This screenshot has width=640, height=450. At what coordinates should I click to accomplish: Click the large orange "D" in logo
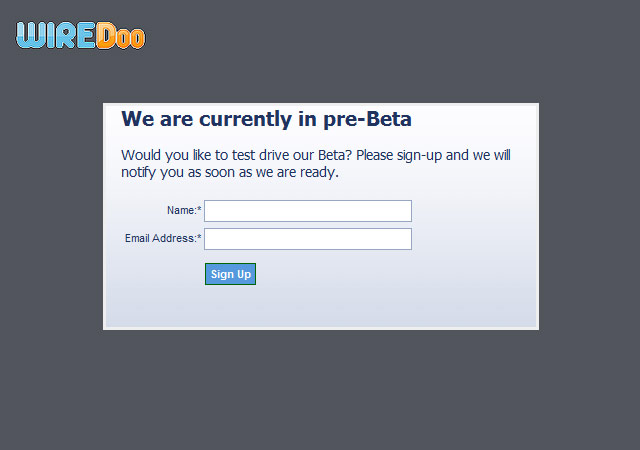pyautogui.click(x=105, y=35)
